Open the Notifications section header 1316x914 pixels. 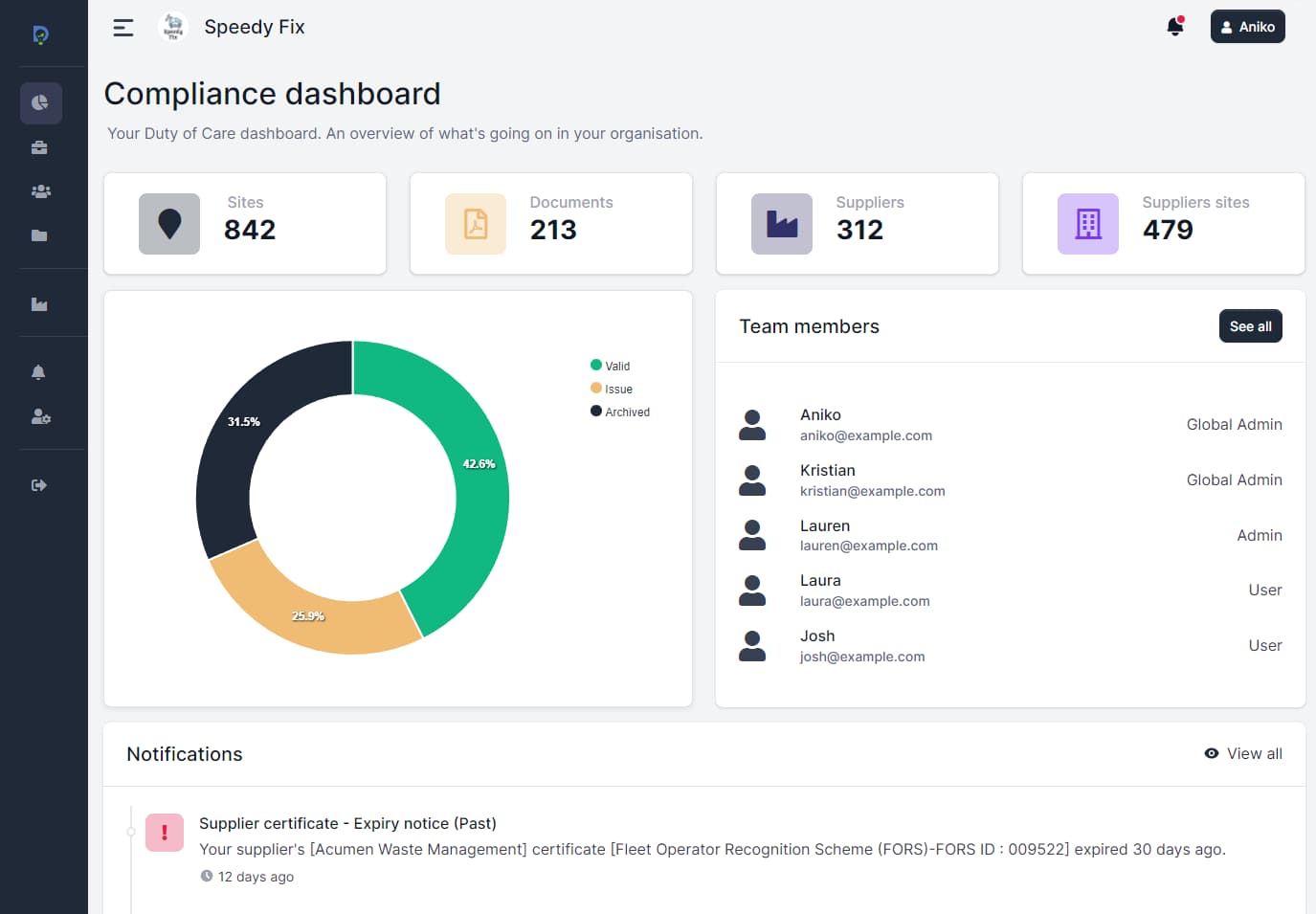point(184,754)
